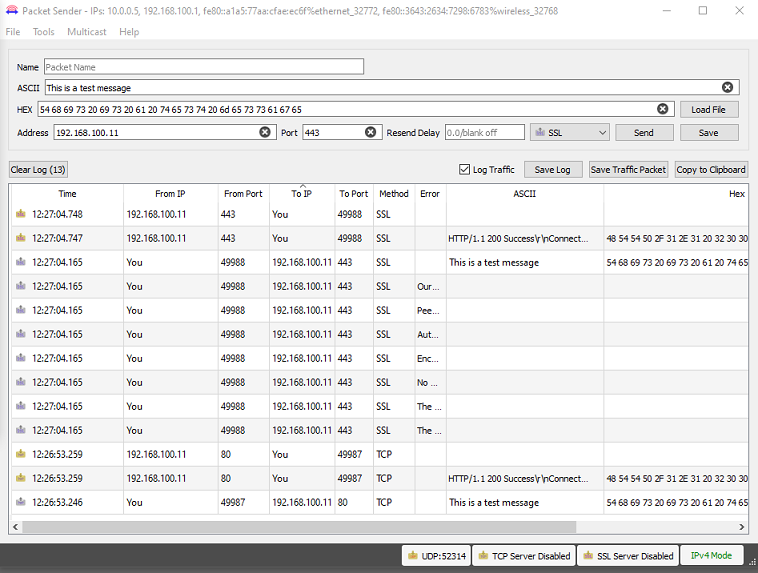Click Save Traffic Packet button
Image resolution: width=758 pixels, height=573 pixels.
point(628,169)
